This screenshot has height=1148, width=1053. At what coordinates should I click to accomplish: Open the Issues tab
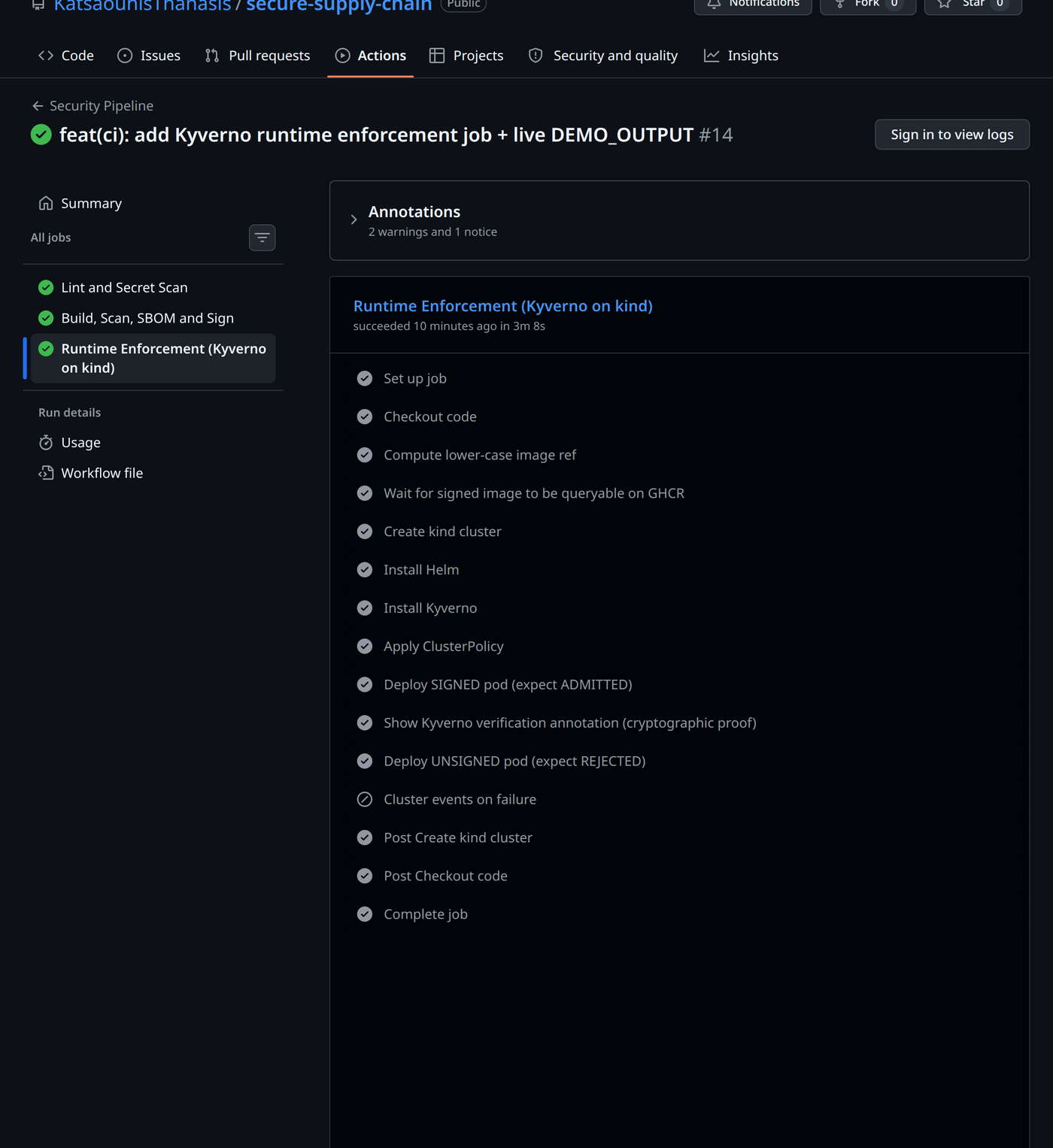pos(149,56)
